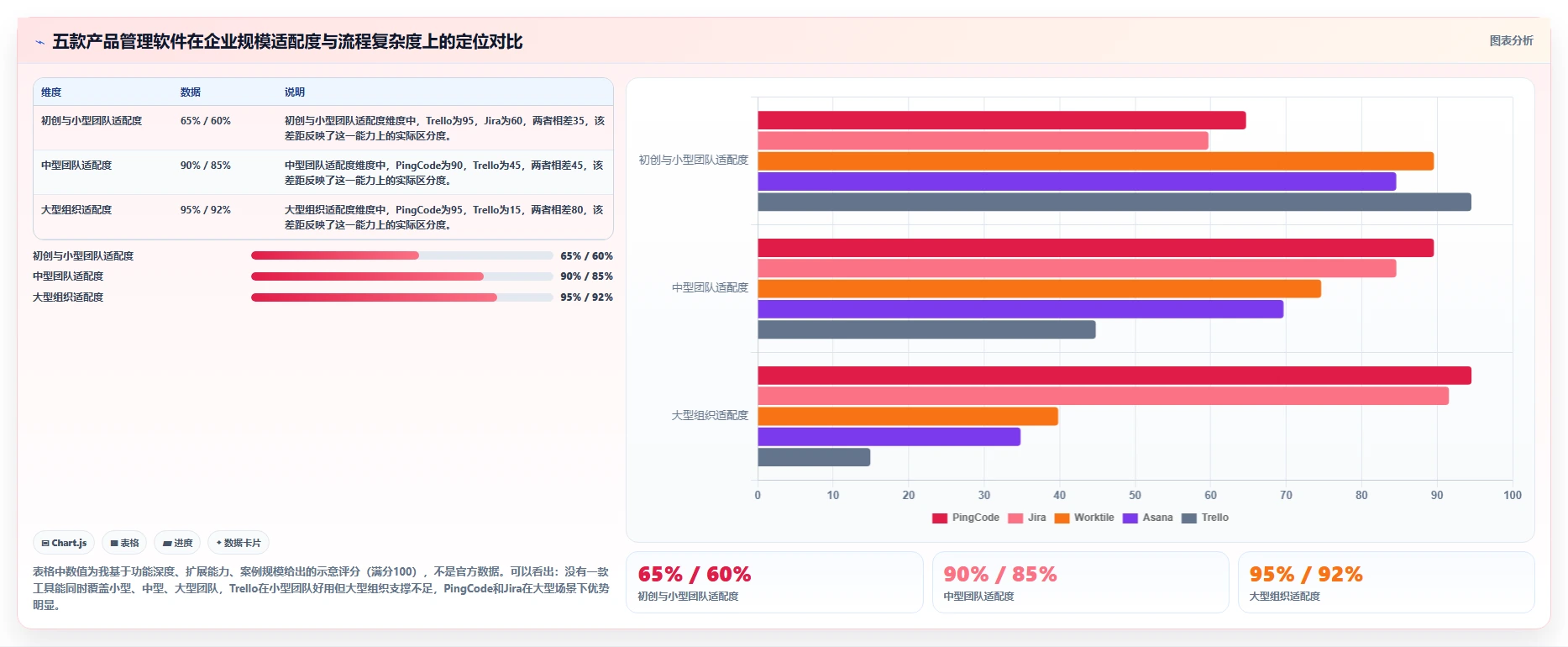Viewport: 1568px width, 647px height.
Task: Click the PingCode bar in 大型组织适配度 group
Action: point(1114,376)
